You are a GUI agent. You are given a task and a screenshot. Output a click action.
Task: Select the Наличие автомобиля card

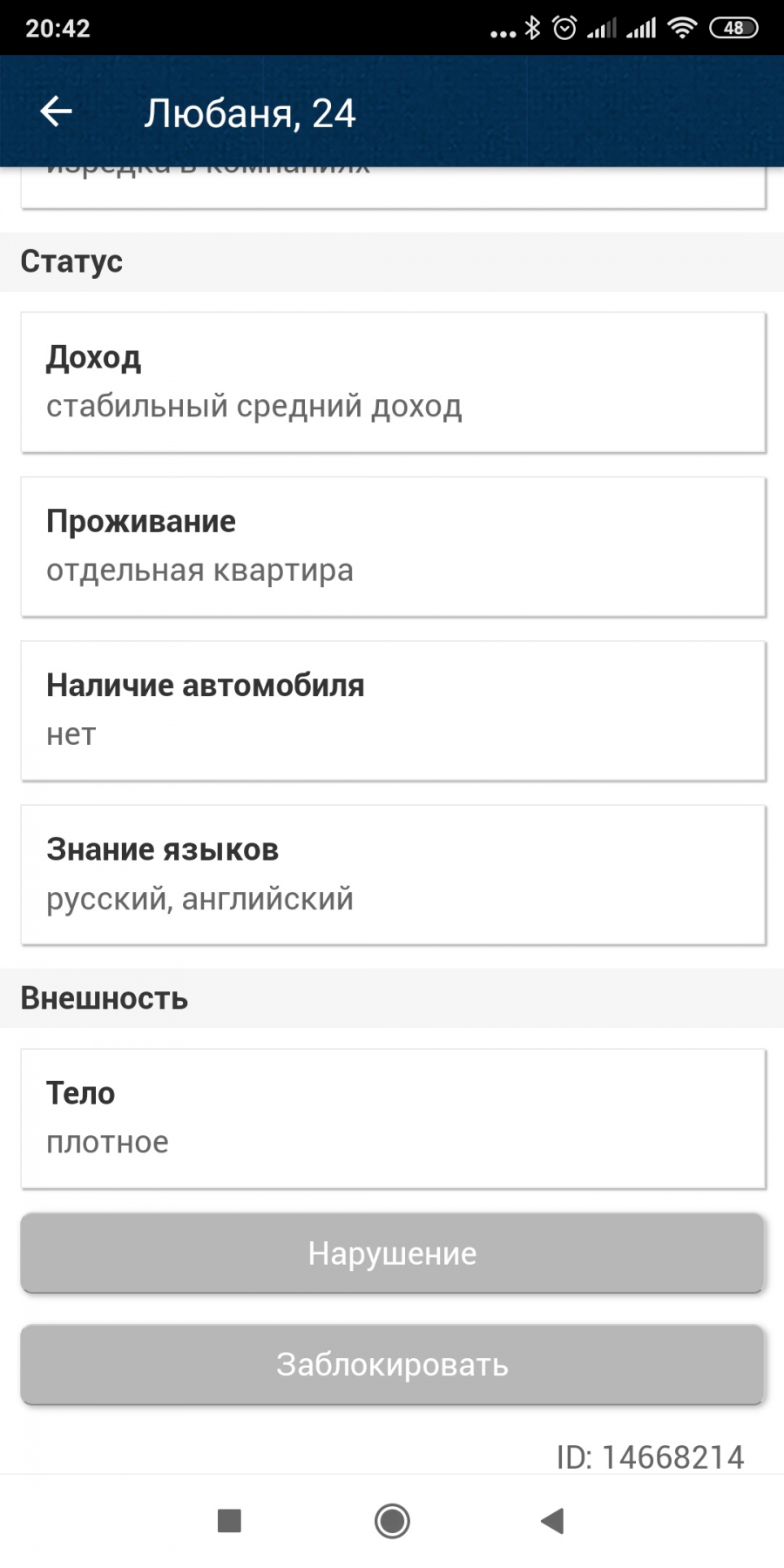coord(393,711)
